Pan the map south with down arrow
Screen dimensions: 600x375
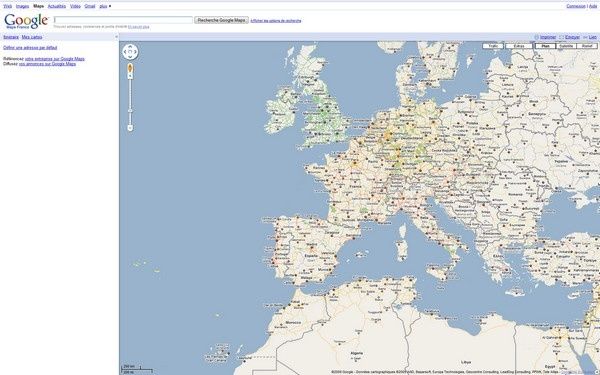click(130, 57)
